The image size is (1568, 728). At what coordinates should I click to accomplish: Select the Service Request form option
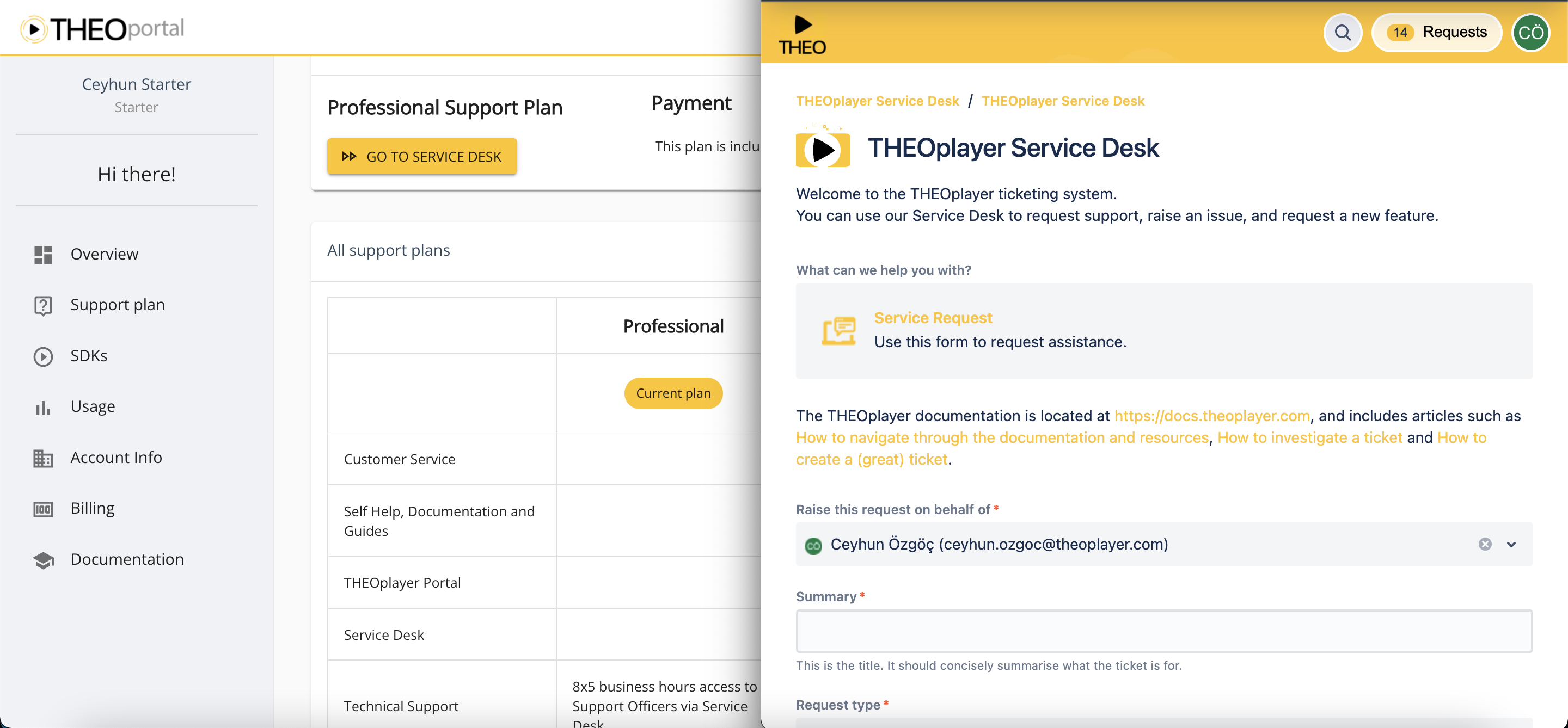click(x=933, y=317)
